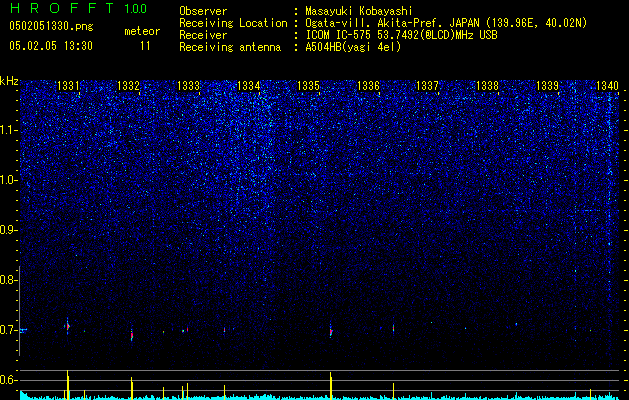
Task: Click the 0.6 kHz frequency axis label
Action: click(8, 380)
